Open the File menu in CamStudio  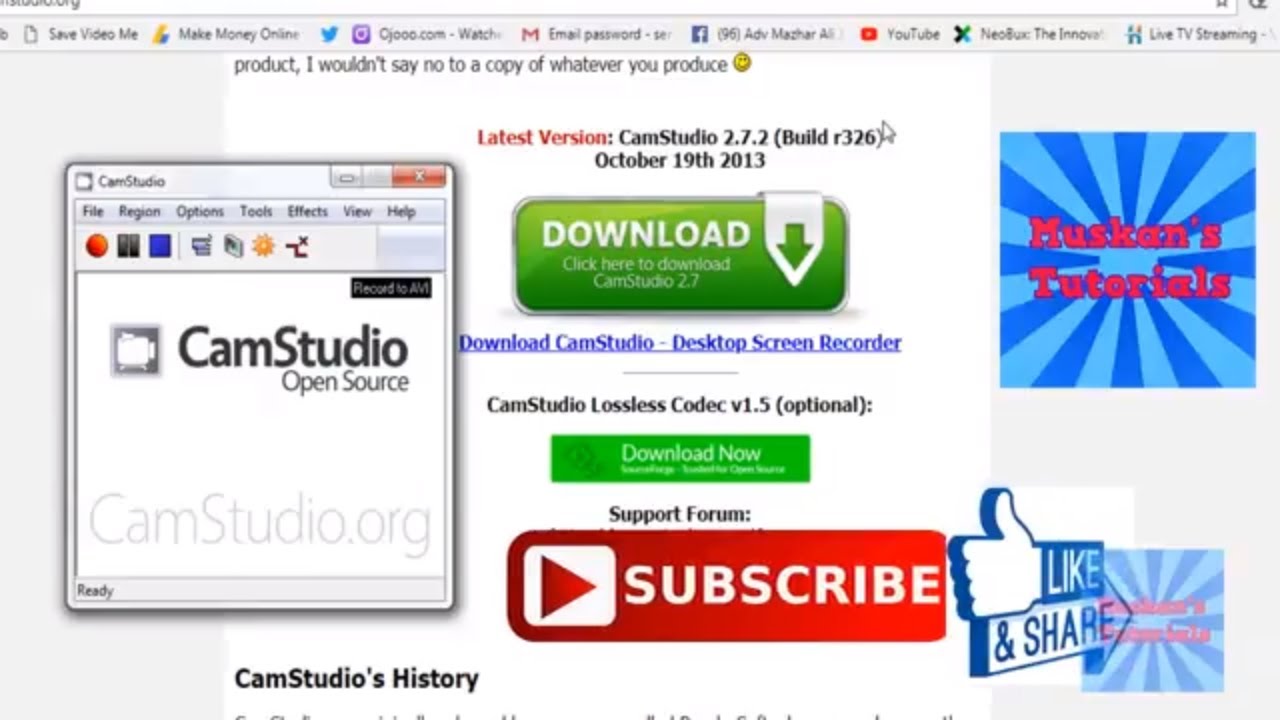[x=93, y=211]
